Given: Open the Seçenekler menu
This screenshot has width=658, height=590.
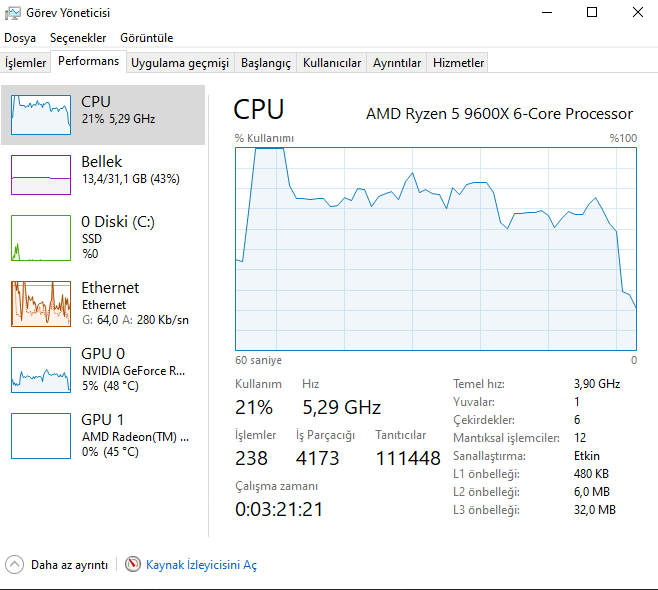Looking at the screenshot, I should tap(78, 38).
